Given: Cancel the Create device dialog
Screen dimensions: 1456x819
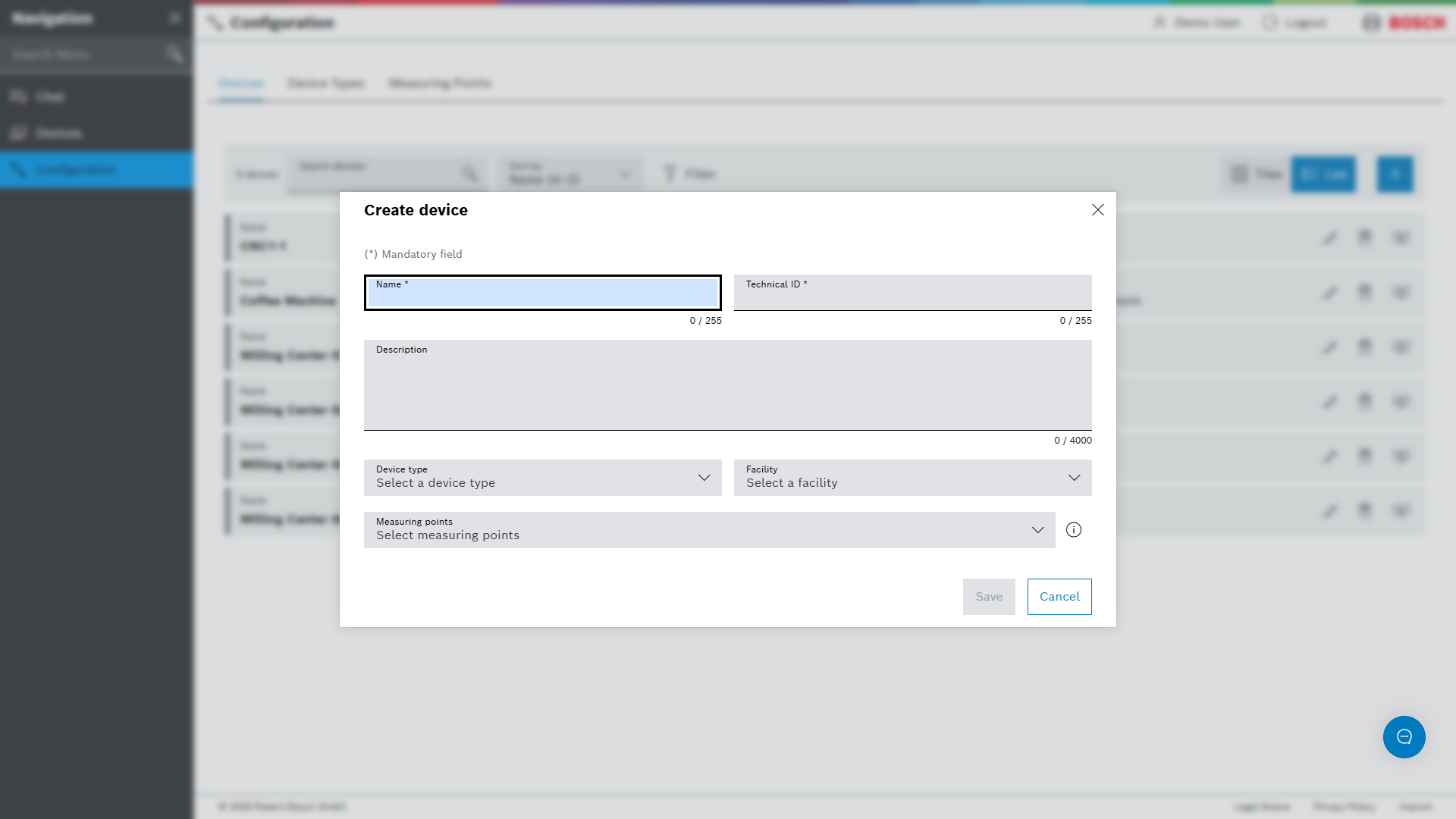Looking at the screenshot, I should tap(1059, 597).
